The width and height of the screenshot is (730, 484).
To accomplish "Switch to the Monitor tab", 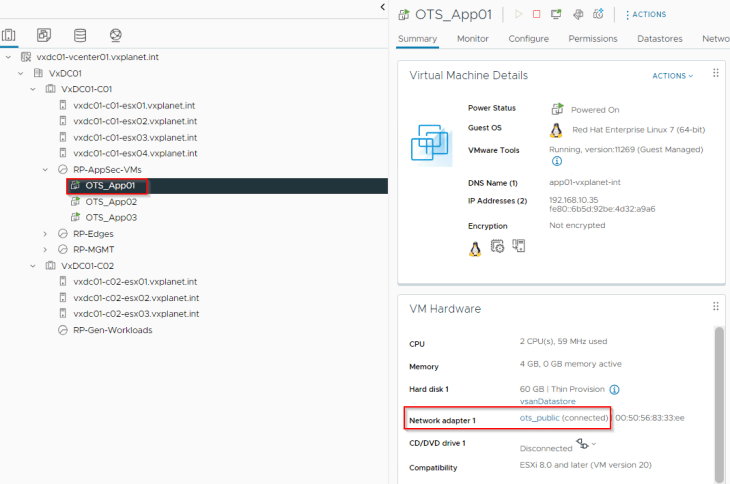I will click(x=473, y=39).
